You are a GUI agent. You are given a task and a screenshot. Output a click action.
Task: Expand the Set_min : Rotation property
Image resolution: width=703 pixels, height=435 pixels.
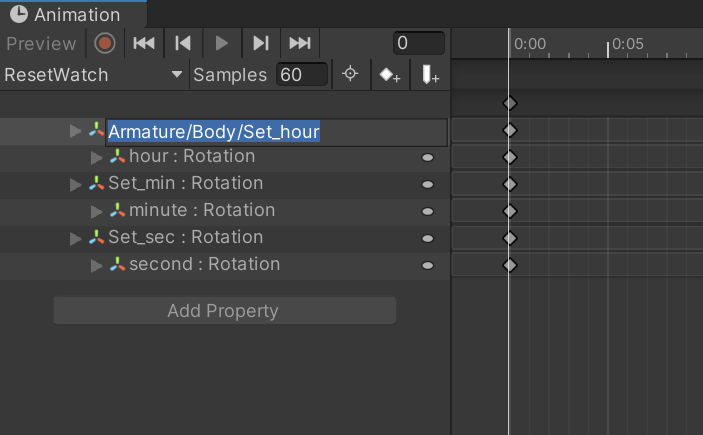point(75,184)
